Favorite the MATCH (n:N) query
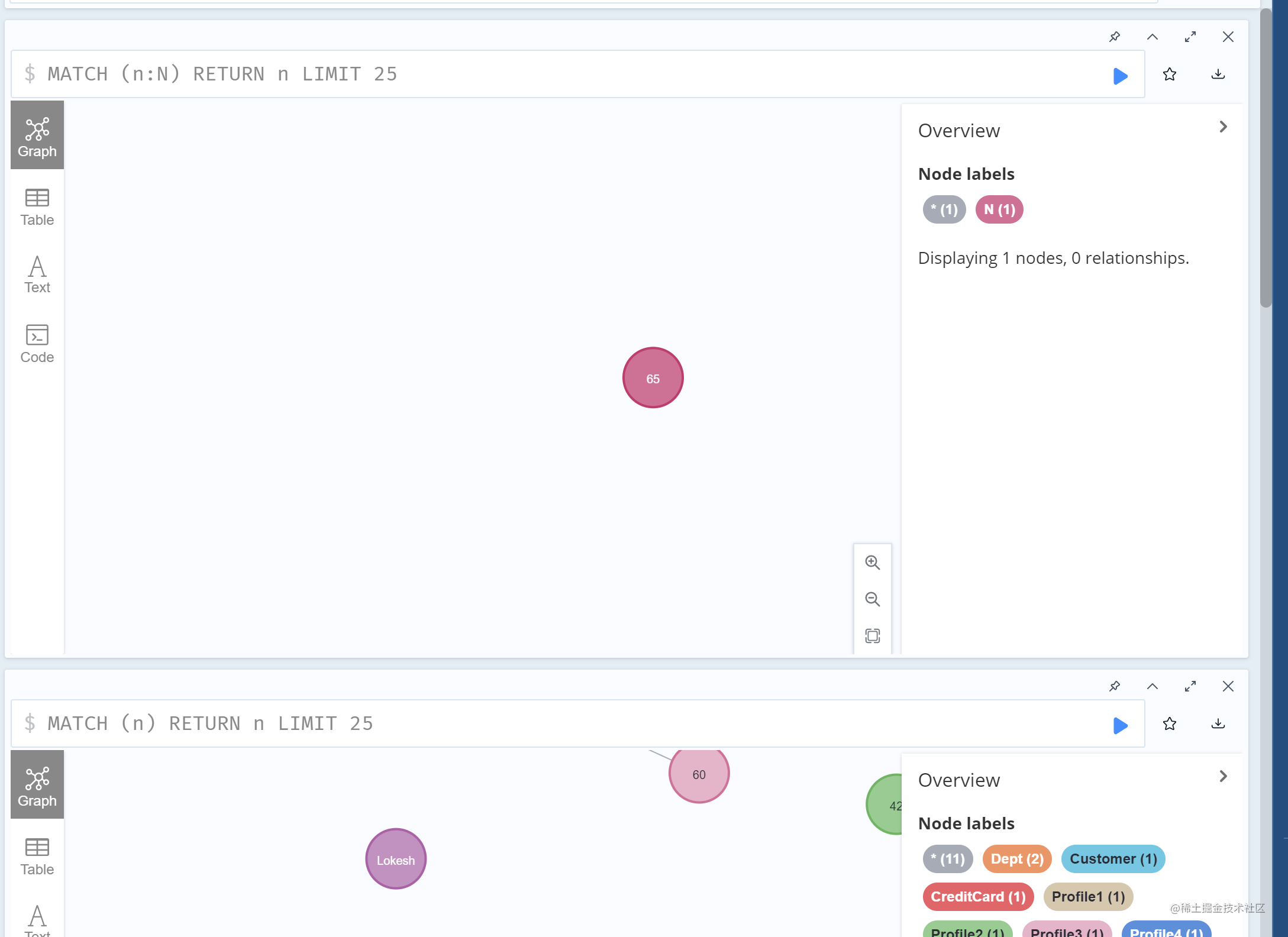Screen dimensions: 1288x937 coord(1169,75)
